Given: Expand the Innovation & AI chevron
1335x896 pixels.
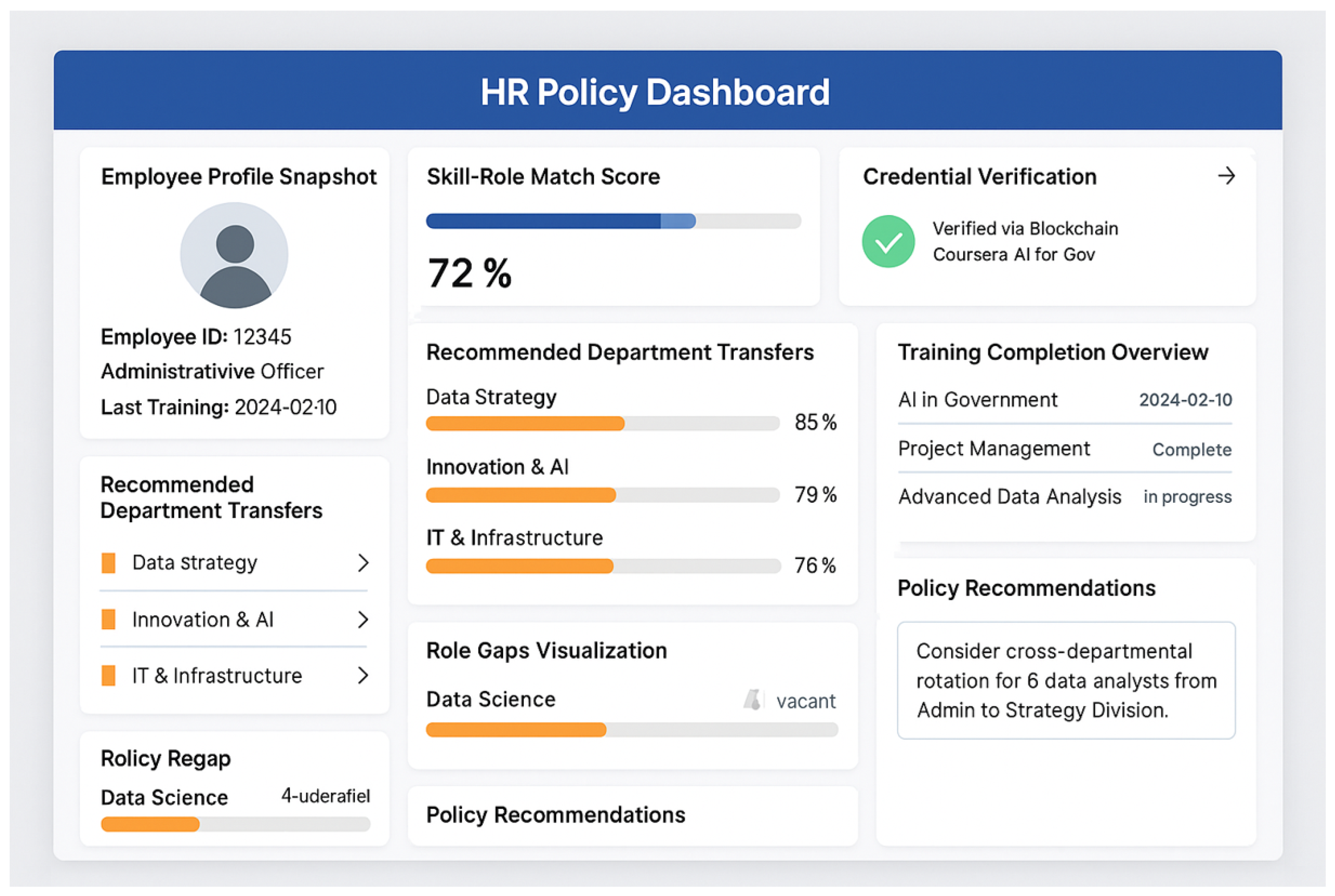Looking at the screenshot, I should [x=363, y=620].
